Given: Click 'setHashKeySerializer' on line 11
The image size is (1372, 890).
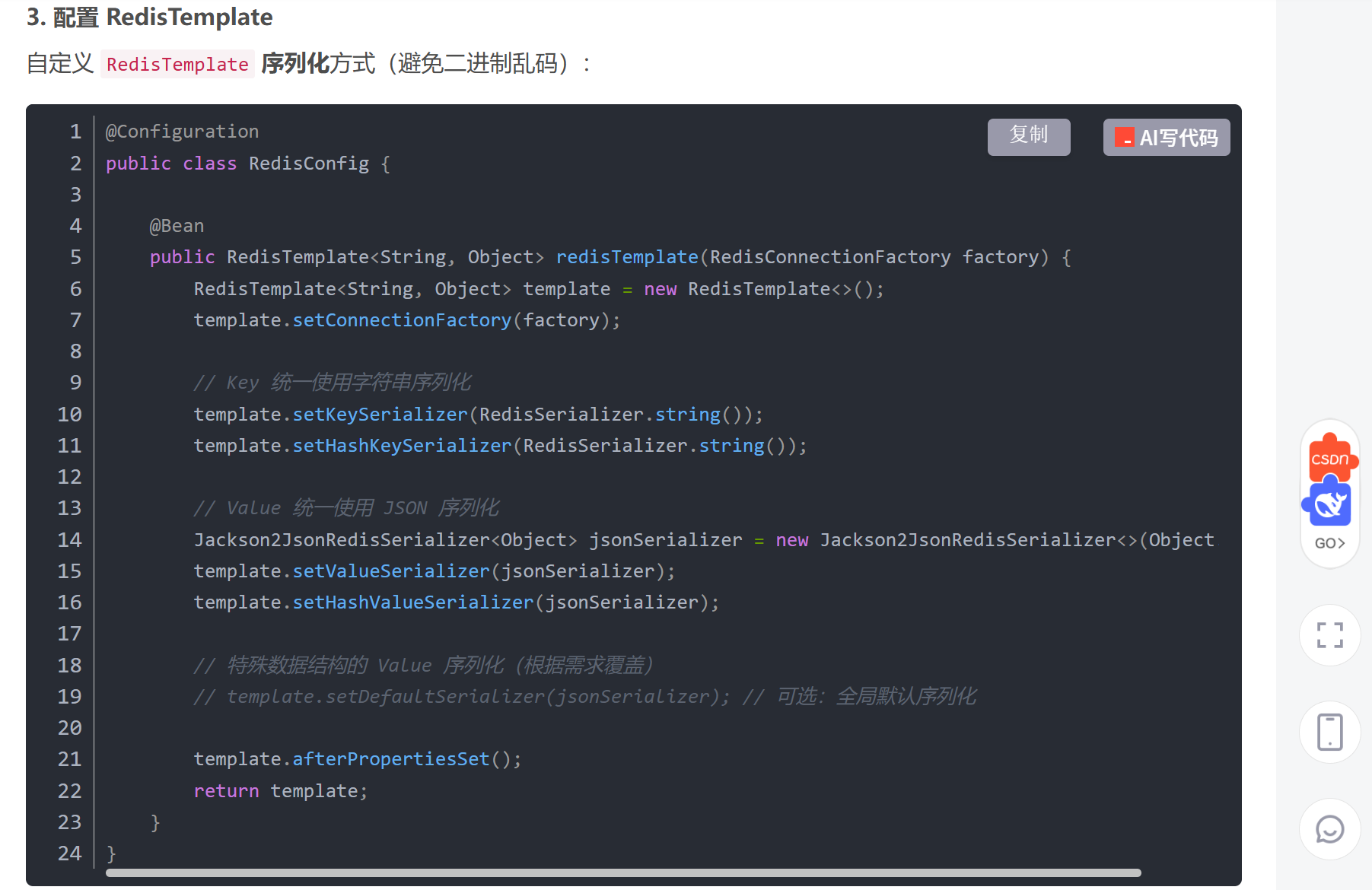Looking at the screenshot, I should [x=402, y=446].
